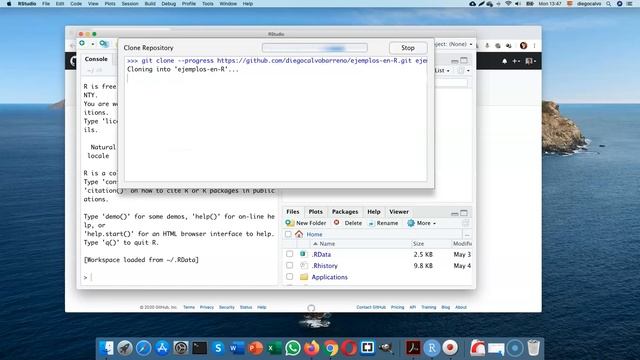Open the List view dropdown in Environment pane
This screenshot has height=360, width=640.
tap(442, 70)
